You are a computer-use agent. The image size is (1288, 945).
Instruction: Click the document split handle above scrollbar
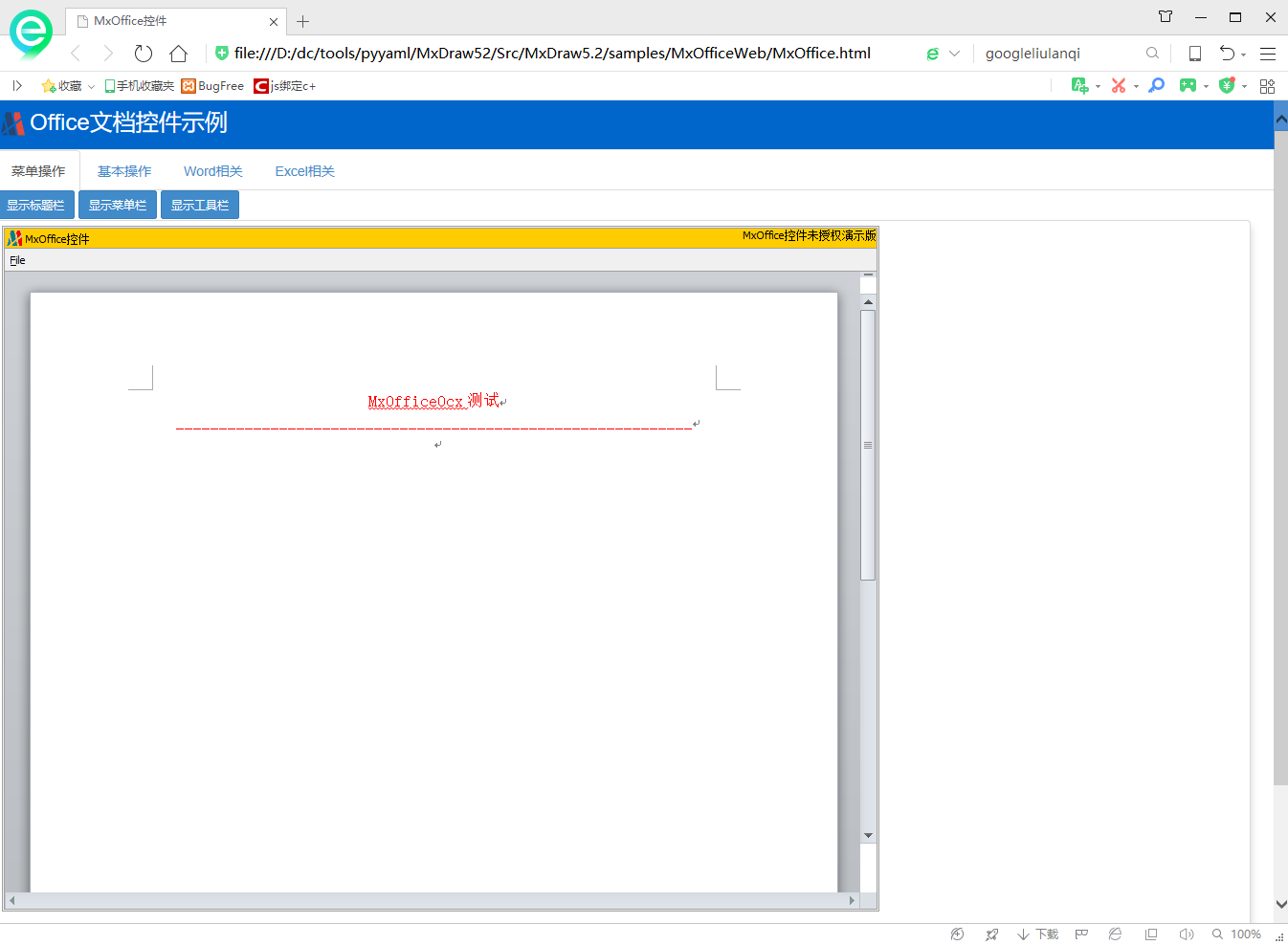tap(868, 275)
